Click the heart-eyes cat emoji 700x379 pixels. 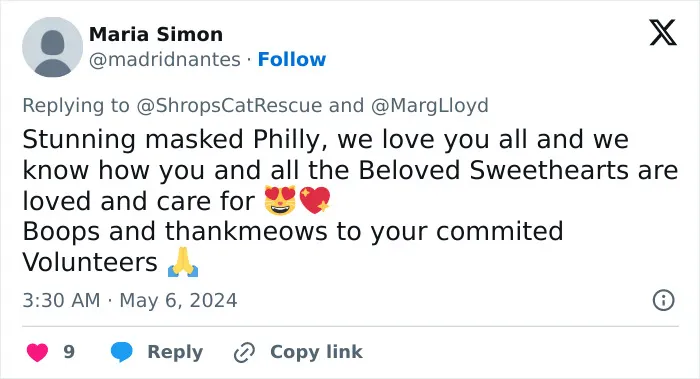(x=280, y=200)
